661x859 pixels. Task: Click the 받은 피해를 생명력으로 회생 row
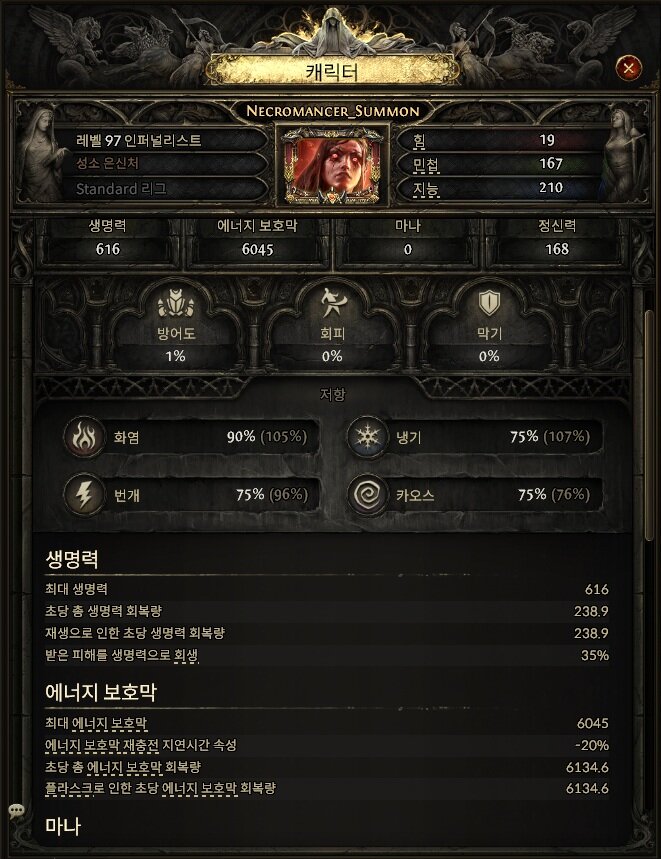click(x=326, y=655)
